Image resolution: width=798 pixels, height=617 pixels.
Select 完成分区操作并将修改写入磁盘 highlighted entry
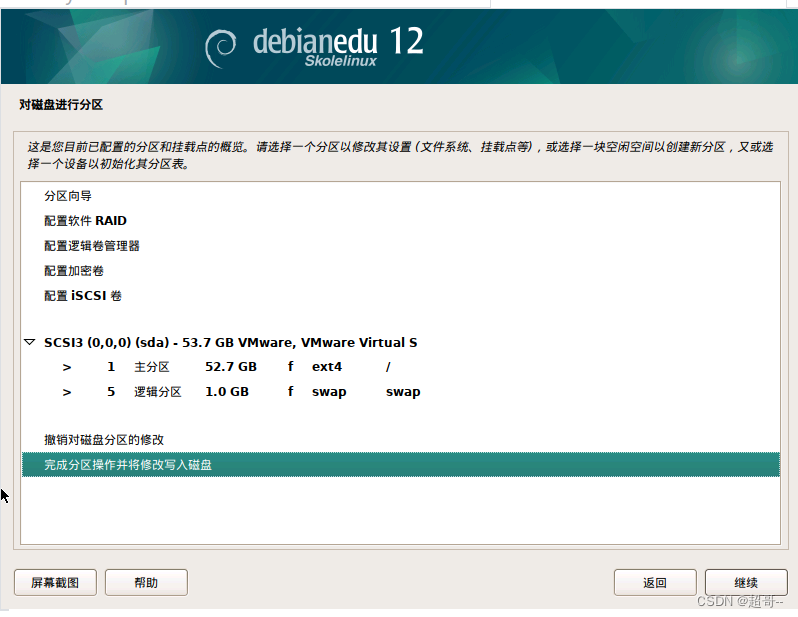pos(401,465)
